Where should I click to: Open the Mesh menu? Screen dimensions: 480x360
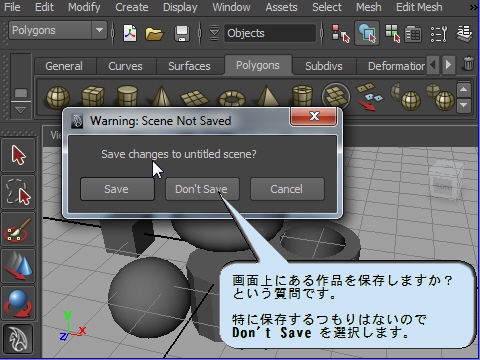pyautogui.click(x=368, y=7)
